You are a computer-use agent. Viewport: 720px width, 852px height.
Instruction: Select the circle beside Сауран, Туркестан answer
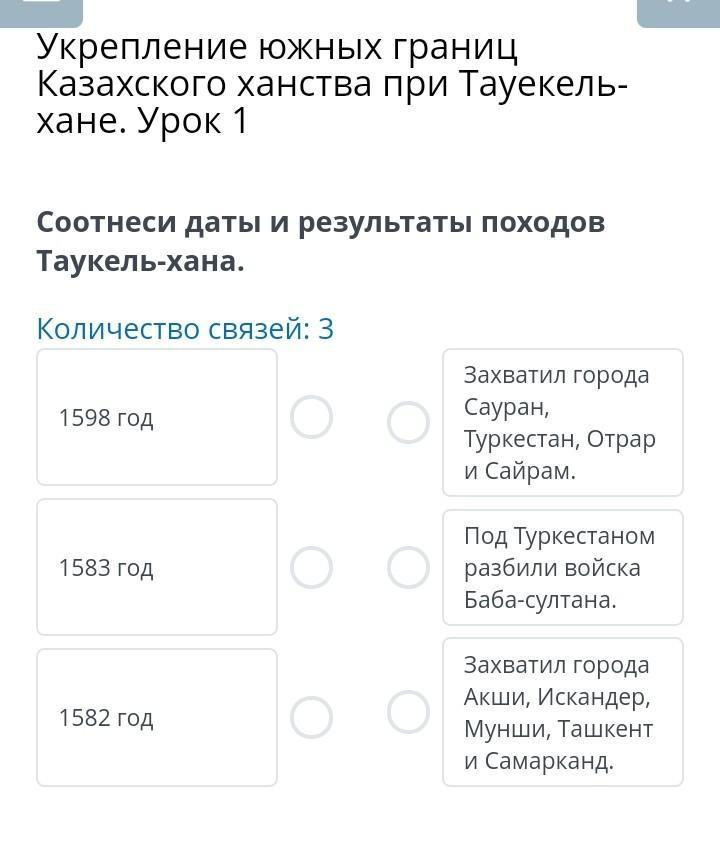coord(408,422)
